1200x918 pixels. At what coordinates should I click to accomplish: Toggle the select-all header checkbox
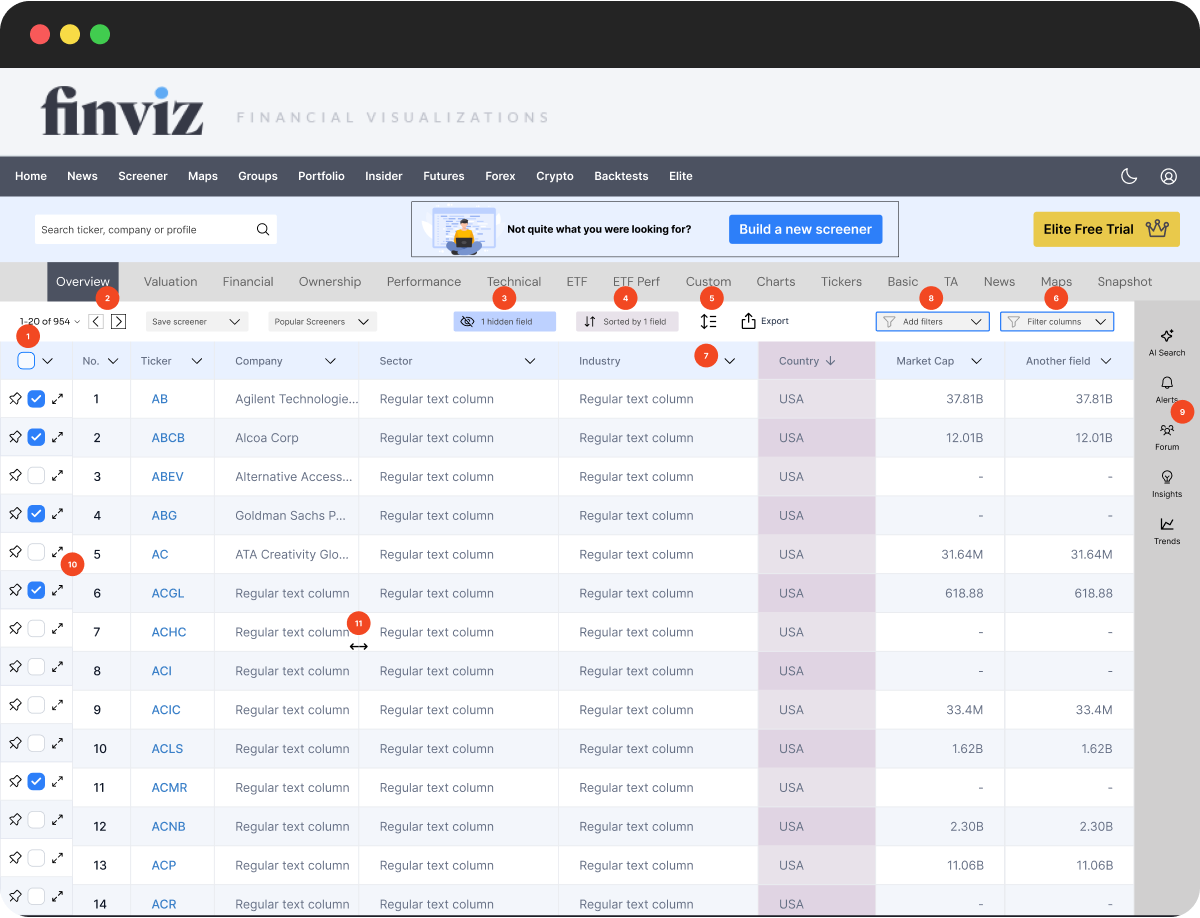pyautogui.click(x=26, y=361)
